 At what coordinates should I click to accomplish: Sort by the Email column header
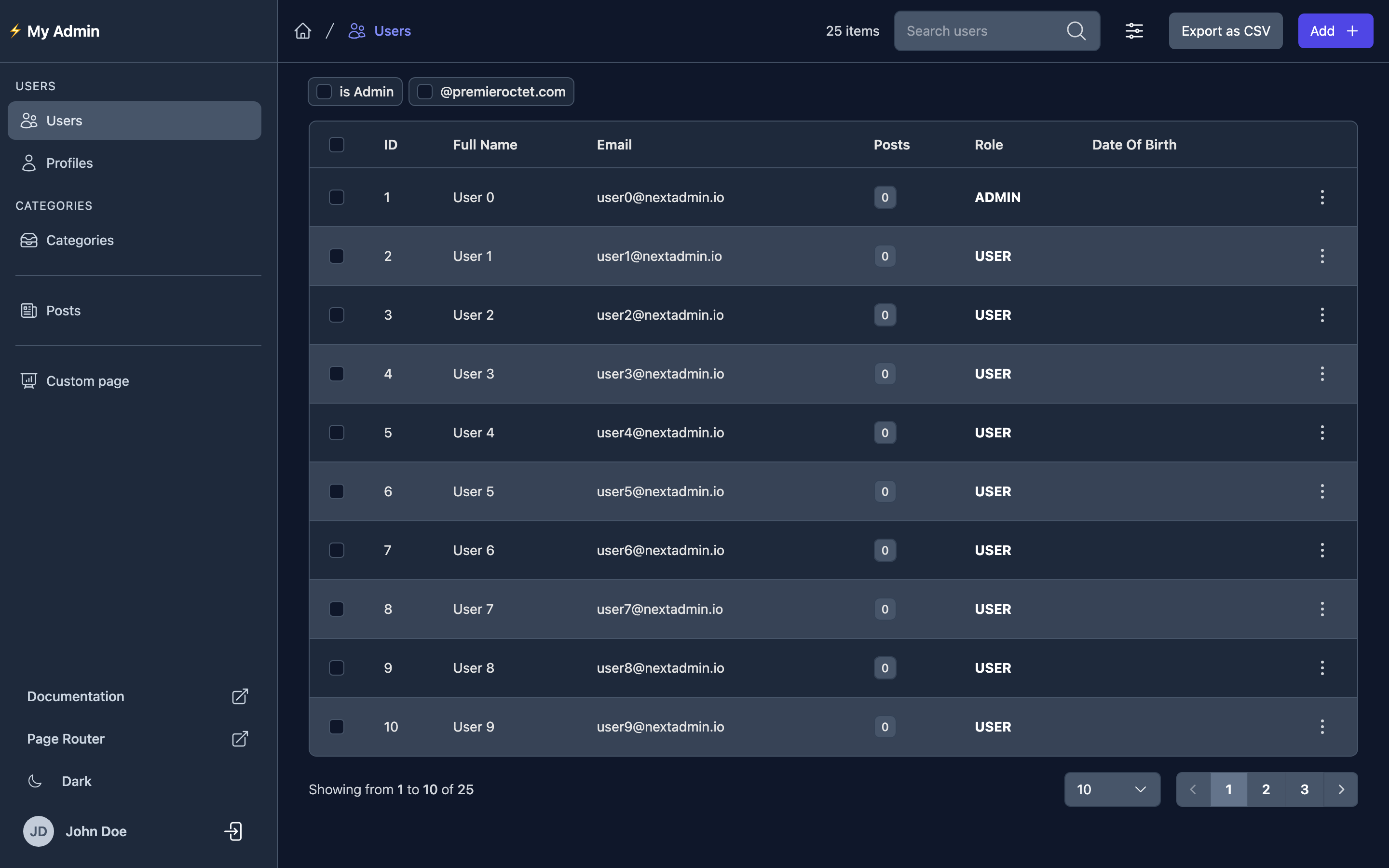pyautogui.click(x=614, y=145)
